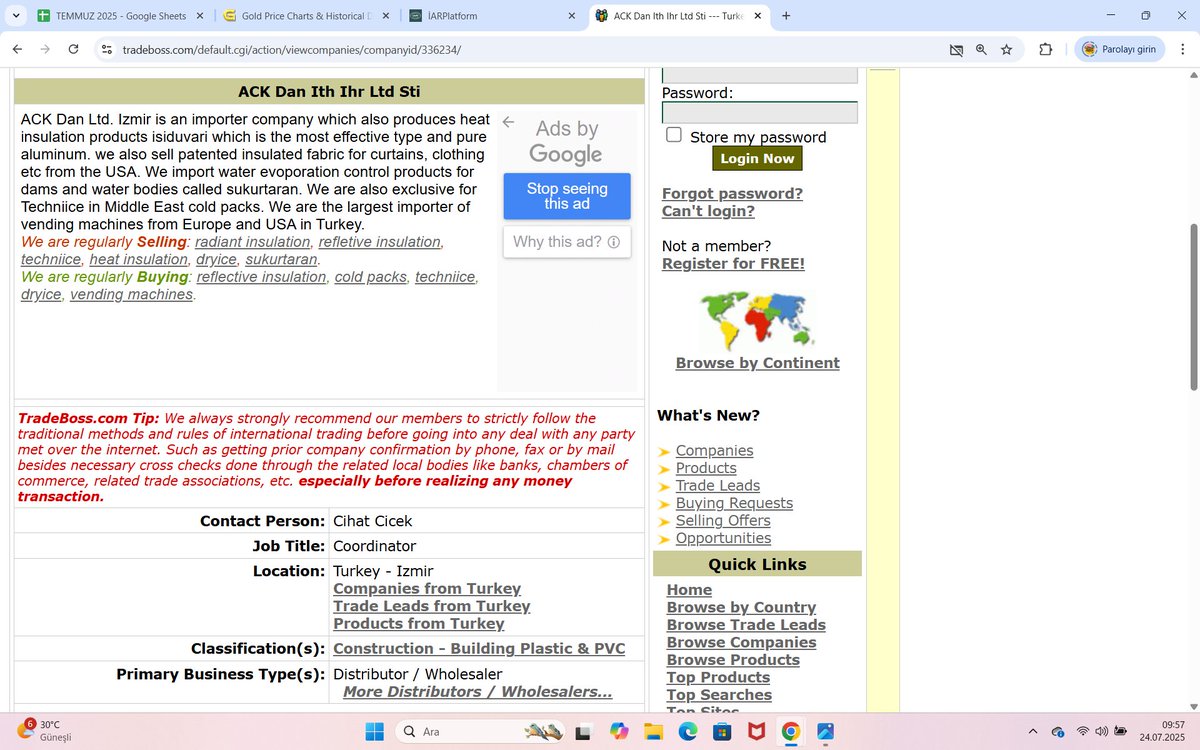Open a new browser tab

pyautogui.click(x=786, y=16)
